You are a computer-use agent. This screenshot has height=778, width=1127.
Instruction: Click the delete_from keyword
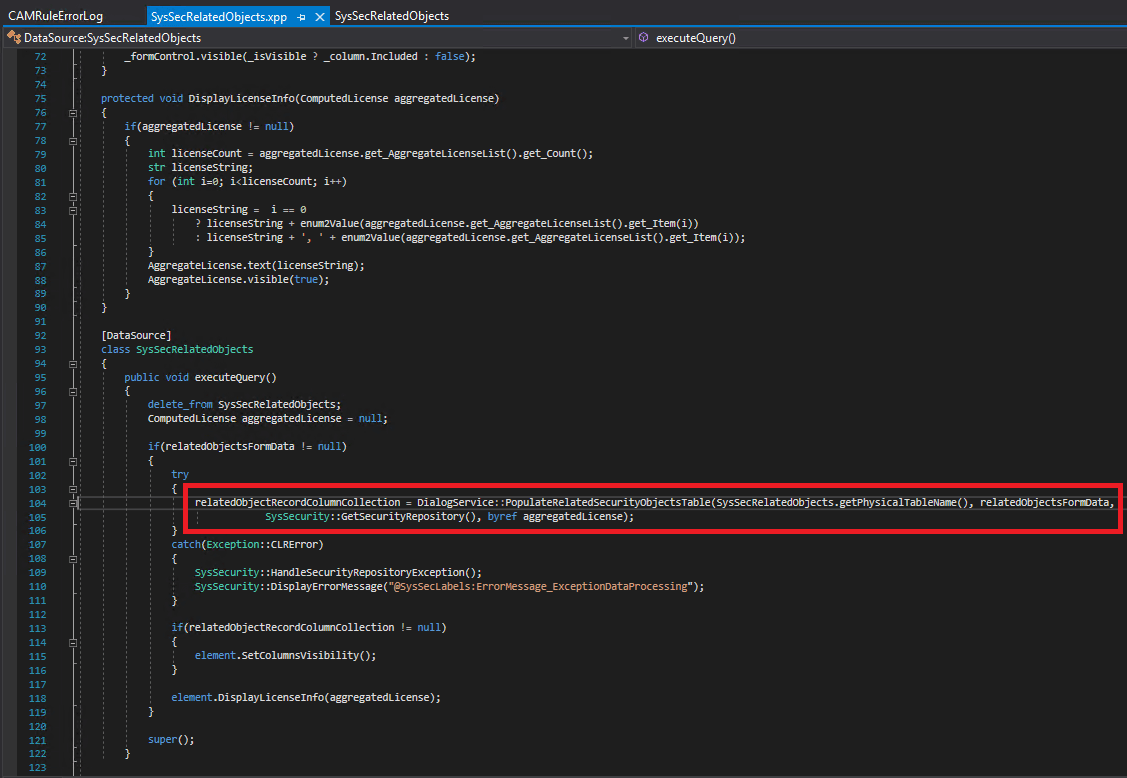click(180, 405)
